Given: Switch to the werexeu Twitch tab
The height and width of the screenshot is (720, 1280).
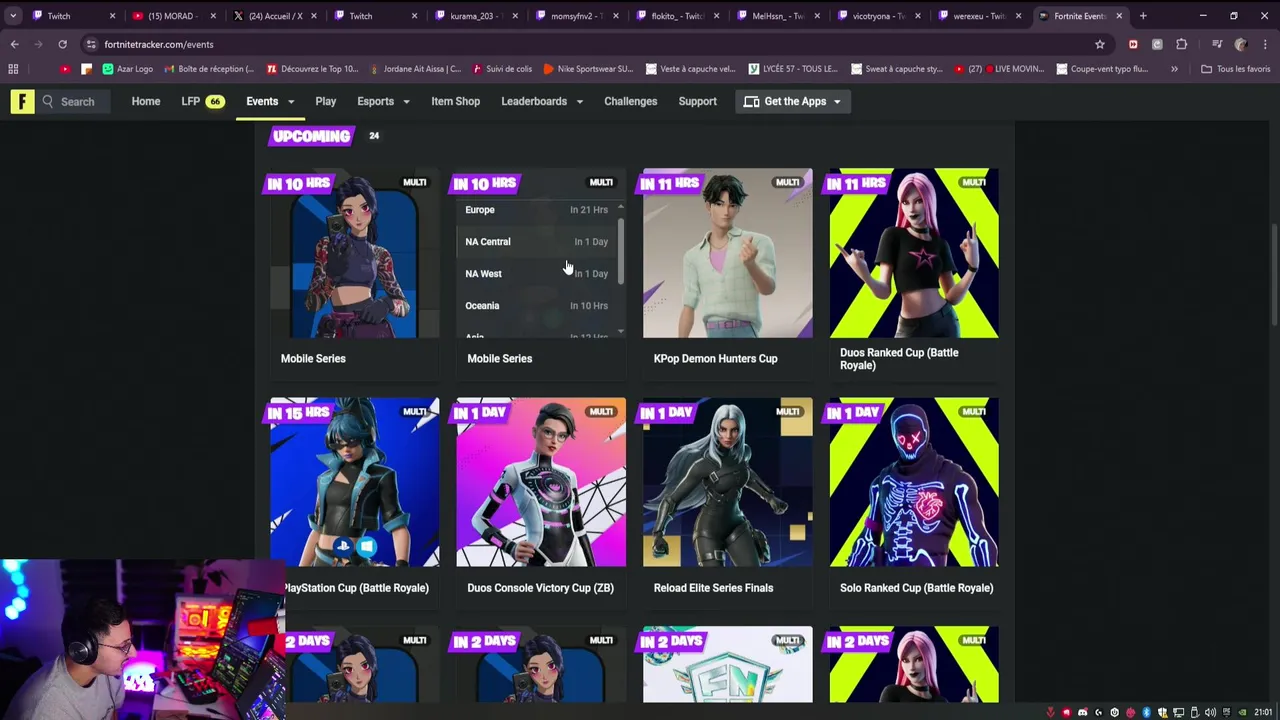Looking at the screenshot, I should point(979,16).
